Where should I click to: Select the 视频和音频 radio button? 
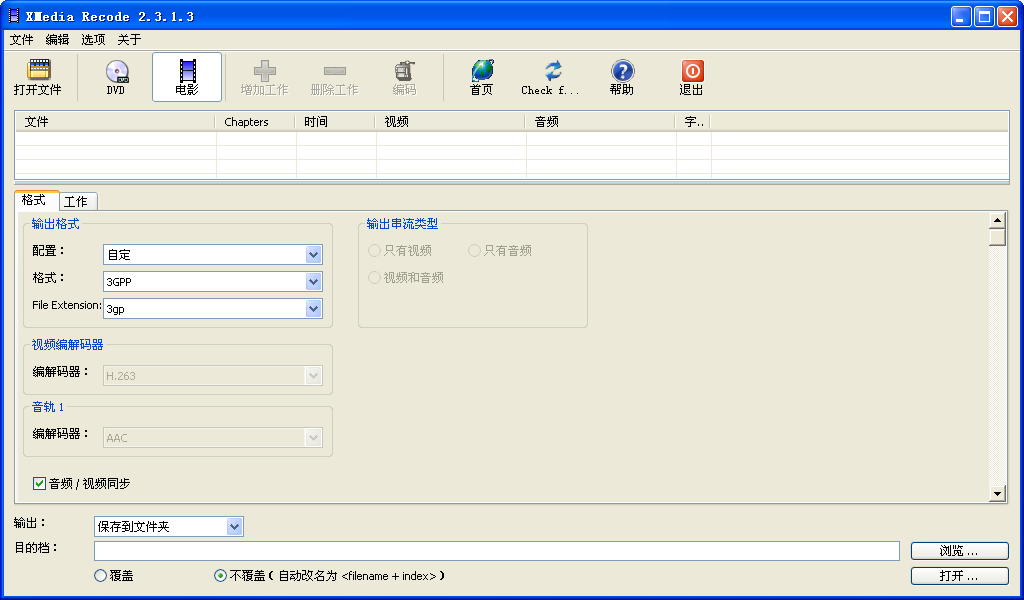374,277
